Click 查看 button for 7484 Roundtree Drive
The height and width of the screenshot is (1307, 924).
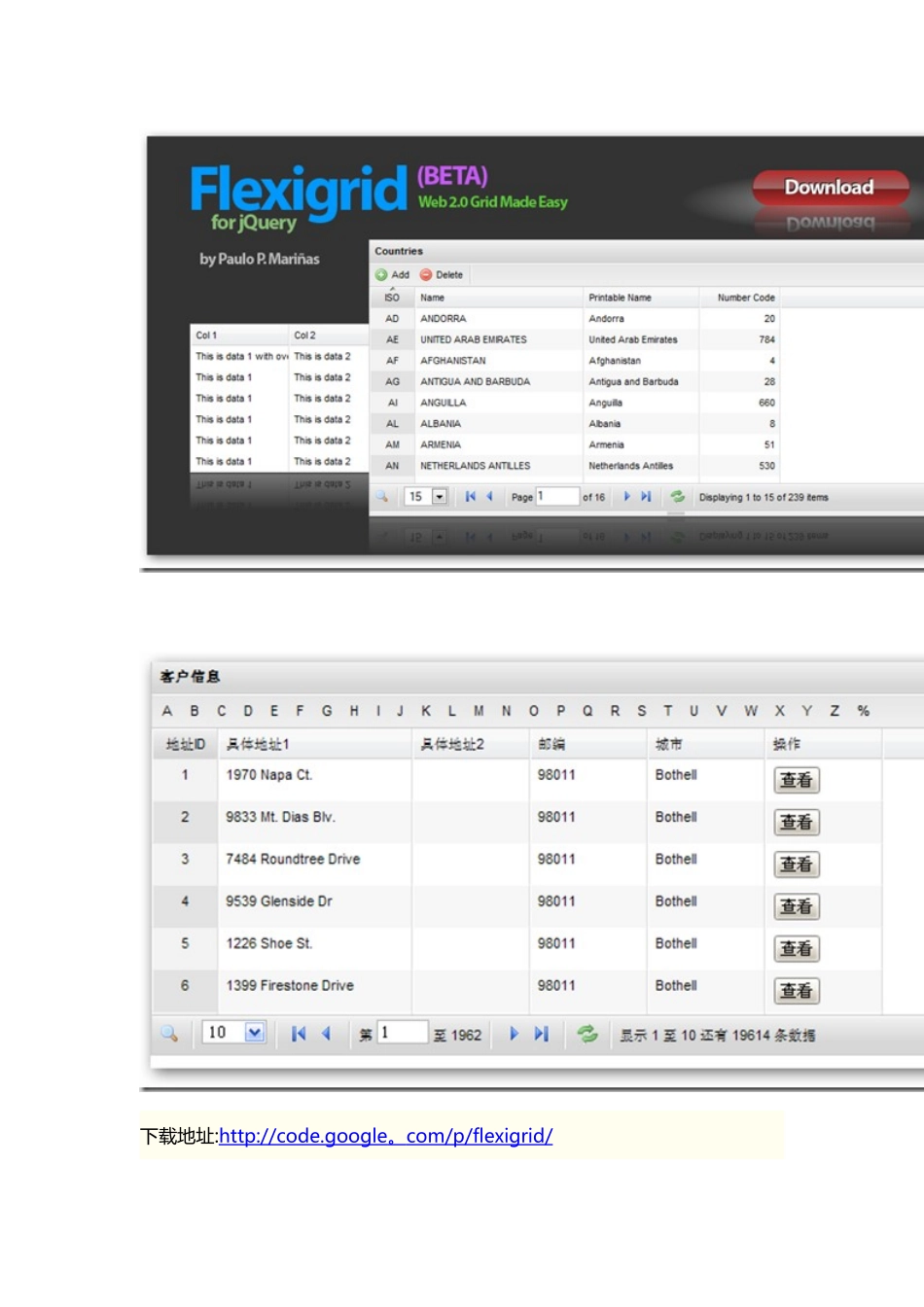pyautogui.click(x=797, y=865)
